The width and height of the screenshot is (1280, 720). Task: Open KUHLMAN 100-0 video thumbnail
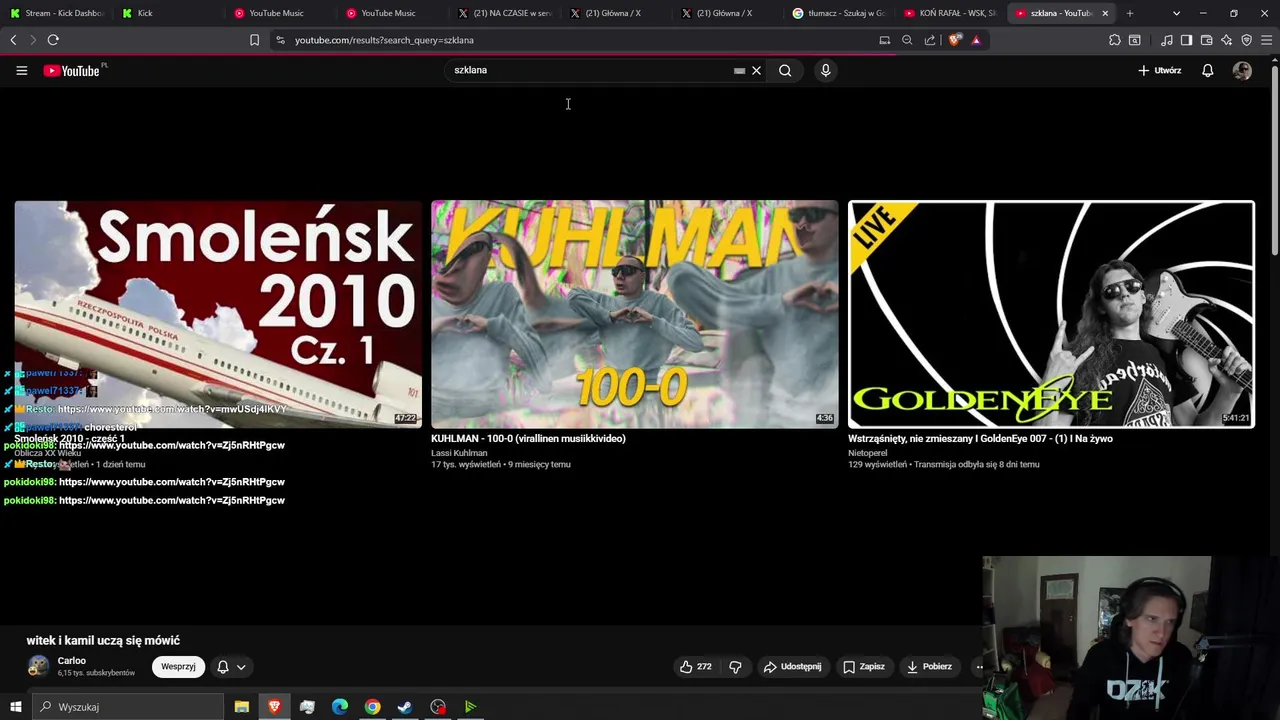[634, 314]
